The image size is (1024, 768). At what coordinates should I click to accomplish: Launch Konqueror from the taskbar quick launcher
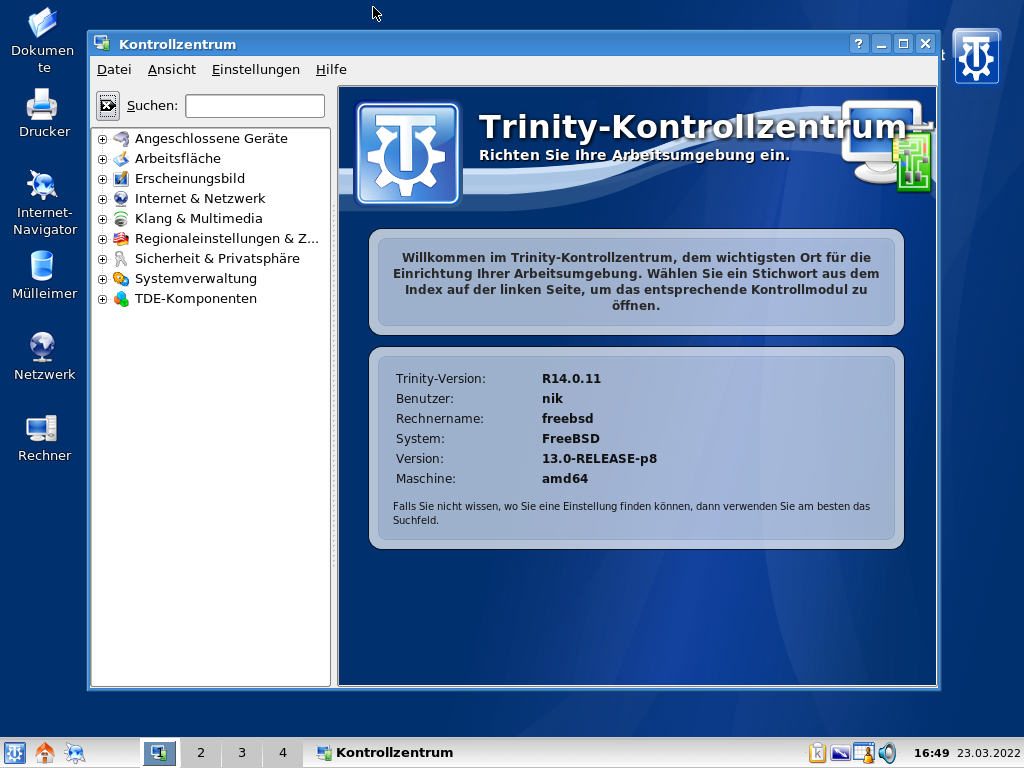click(x=75, y=753)
